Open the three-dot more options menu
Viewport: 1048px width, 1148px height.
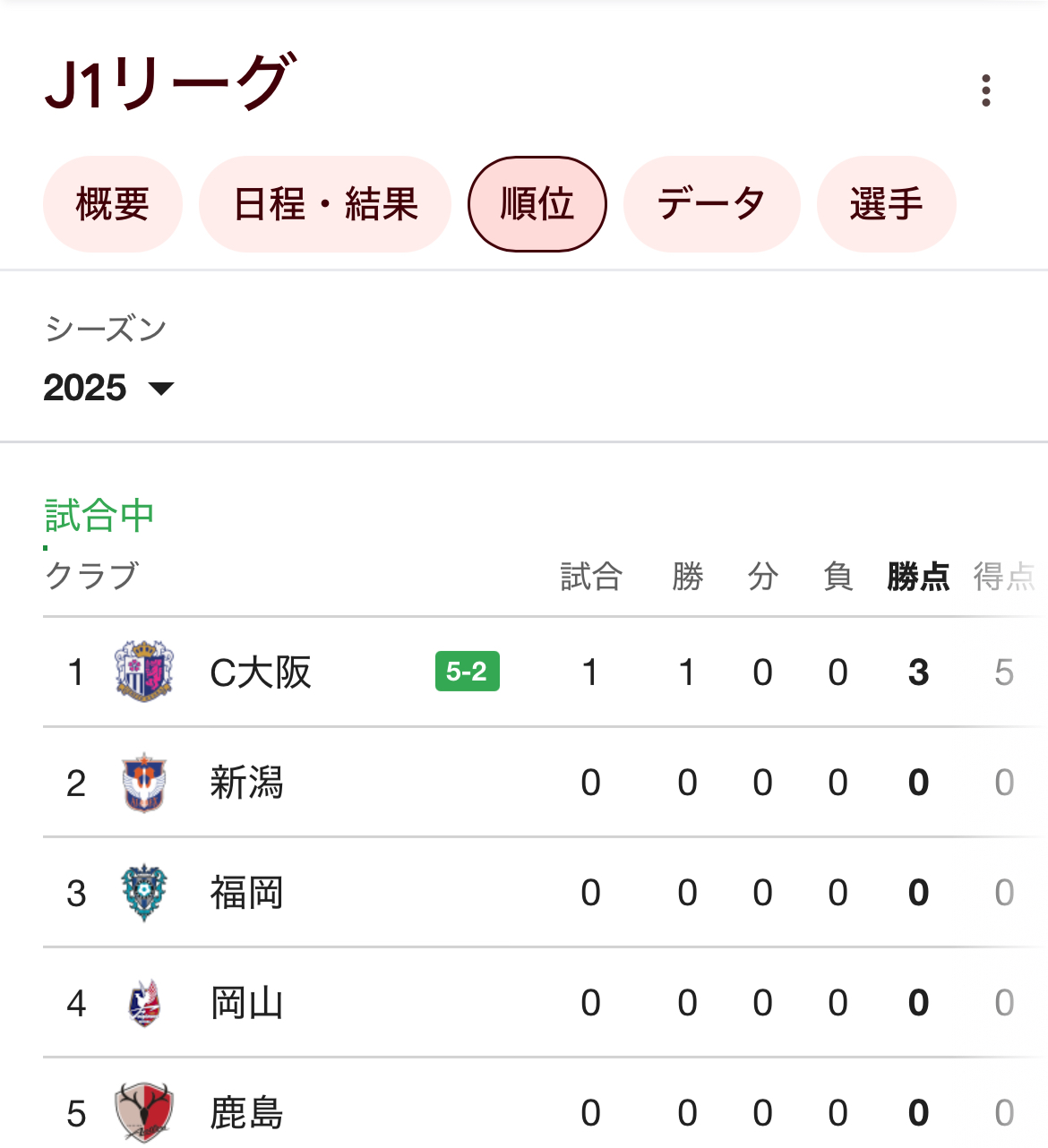pos(985,90)
